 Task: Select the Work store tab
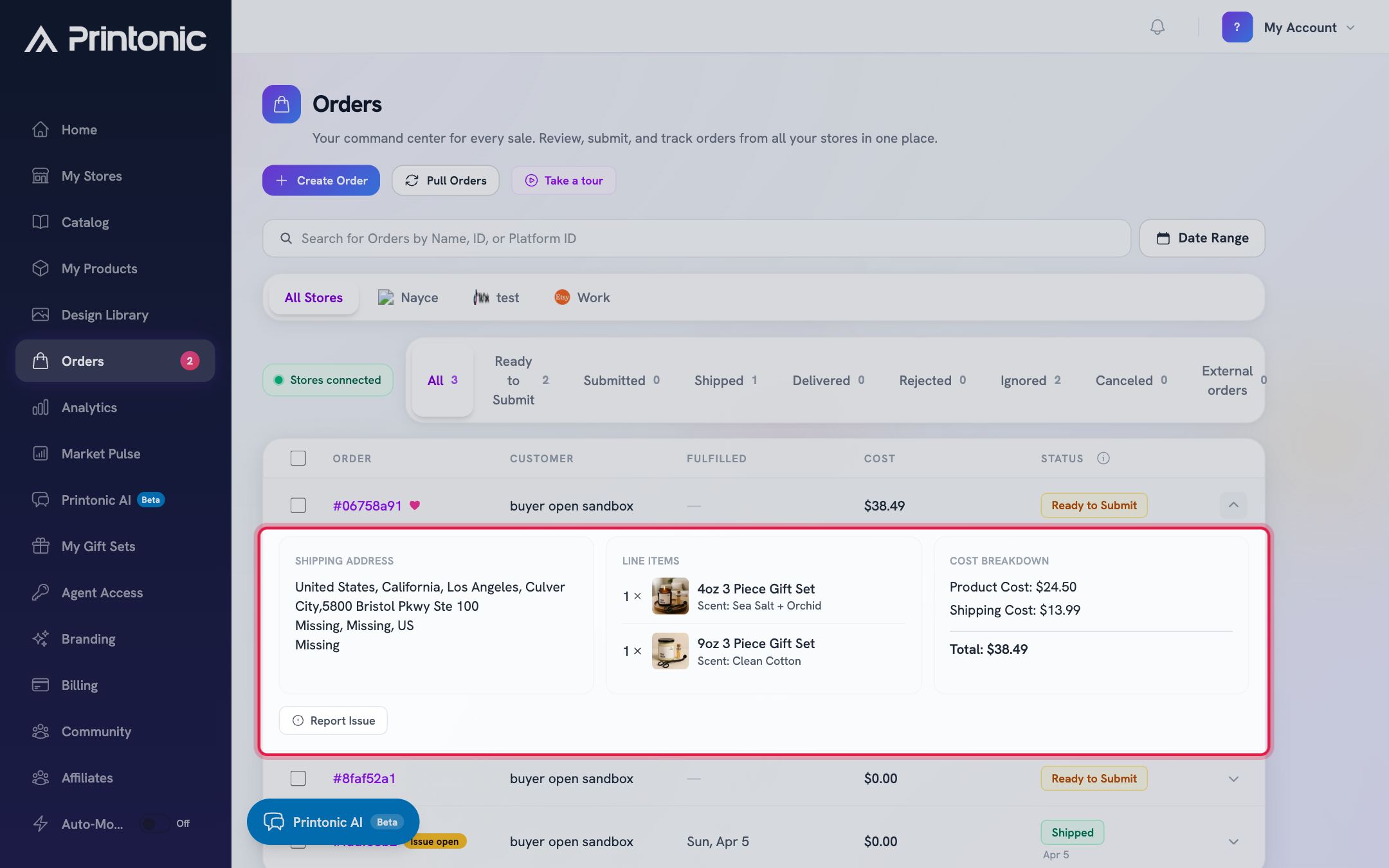click(582, 298)
